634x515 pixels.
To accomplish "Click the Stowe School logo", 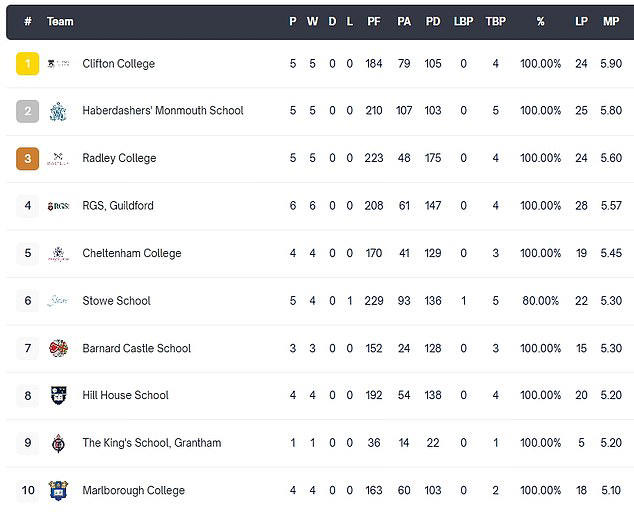I will click(x=58, y=301).
